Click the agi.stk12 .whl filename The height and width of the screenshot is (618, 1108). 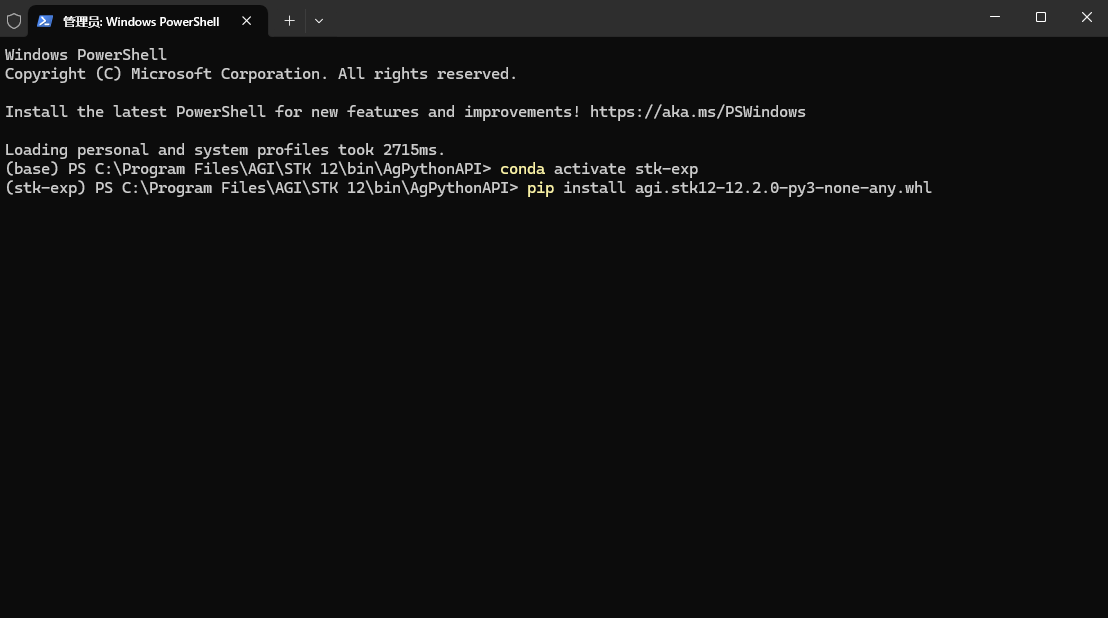783,188
